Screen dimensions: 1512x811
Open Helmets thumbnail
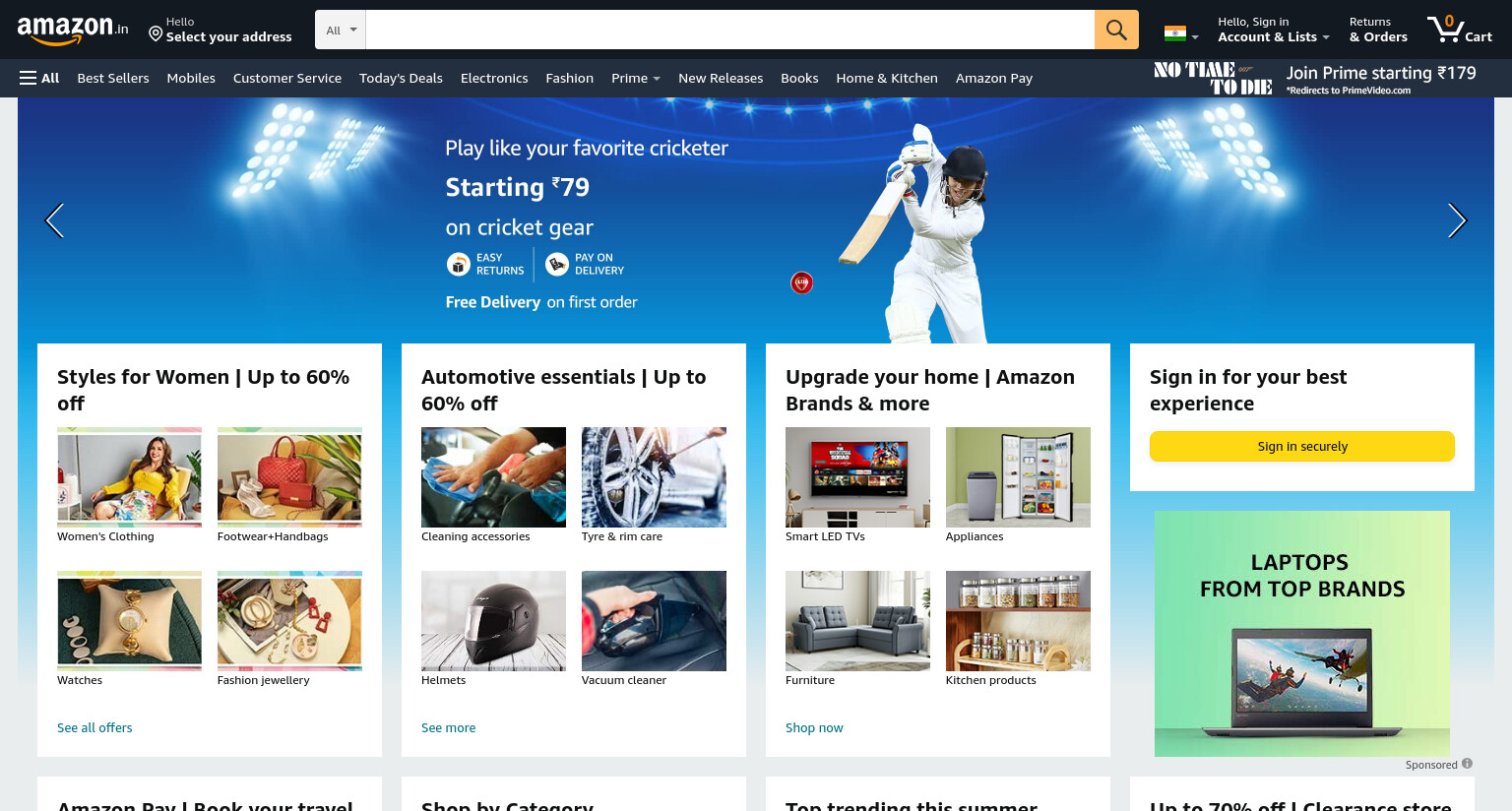click(x=493, y=621)
